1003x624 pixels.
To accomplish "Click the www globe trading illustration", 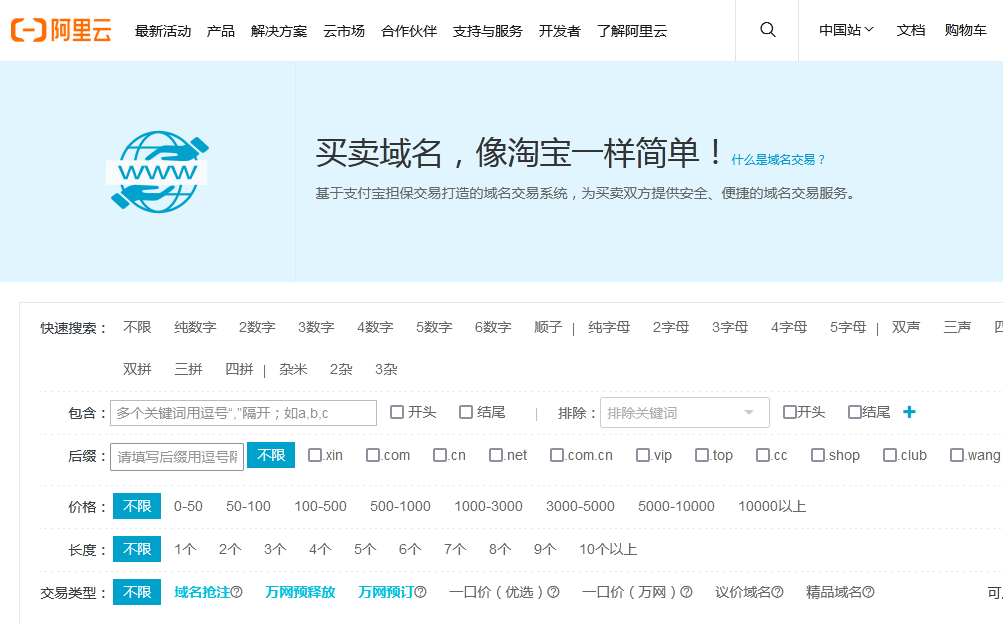I will point(158,172).
